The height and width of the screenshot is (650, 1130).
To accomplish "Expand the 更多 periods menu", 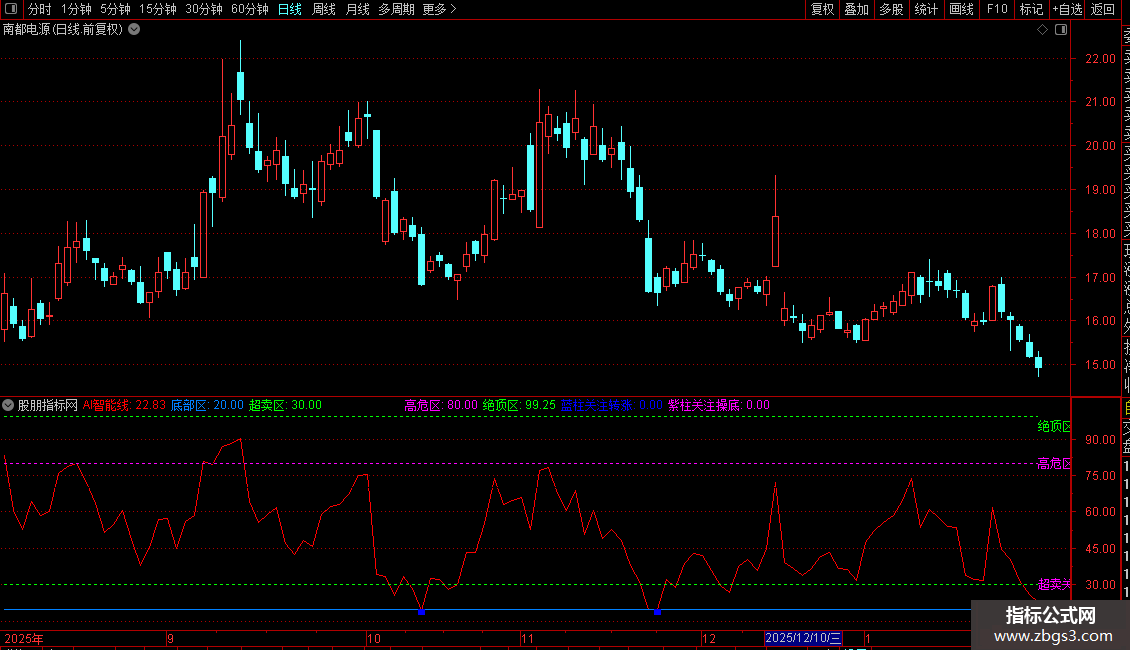I will click(440, 9).
